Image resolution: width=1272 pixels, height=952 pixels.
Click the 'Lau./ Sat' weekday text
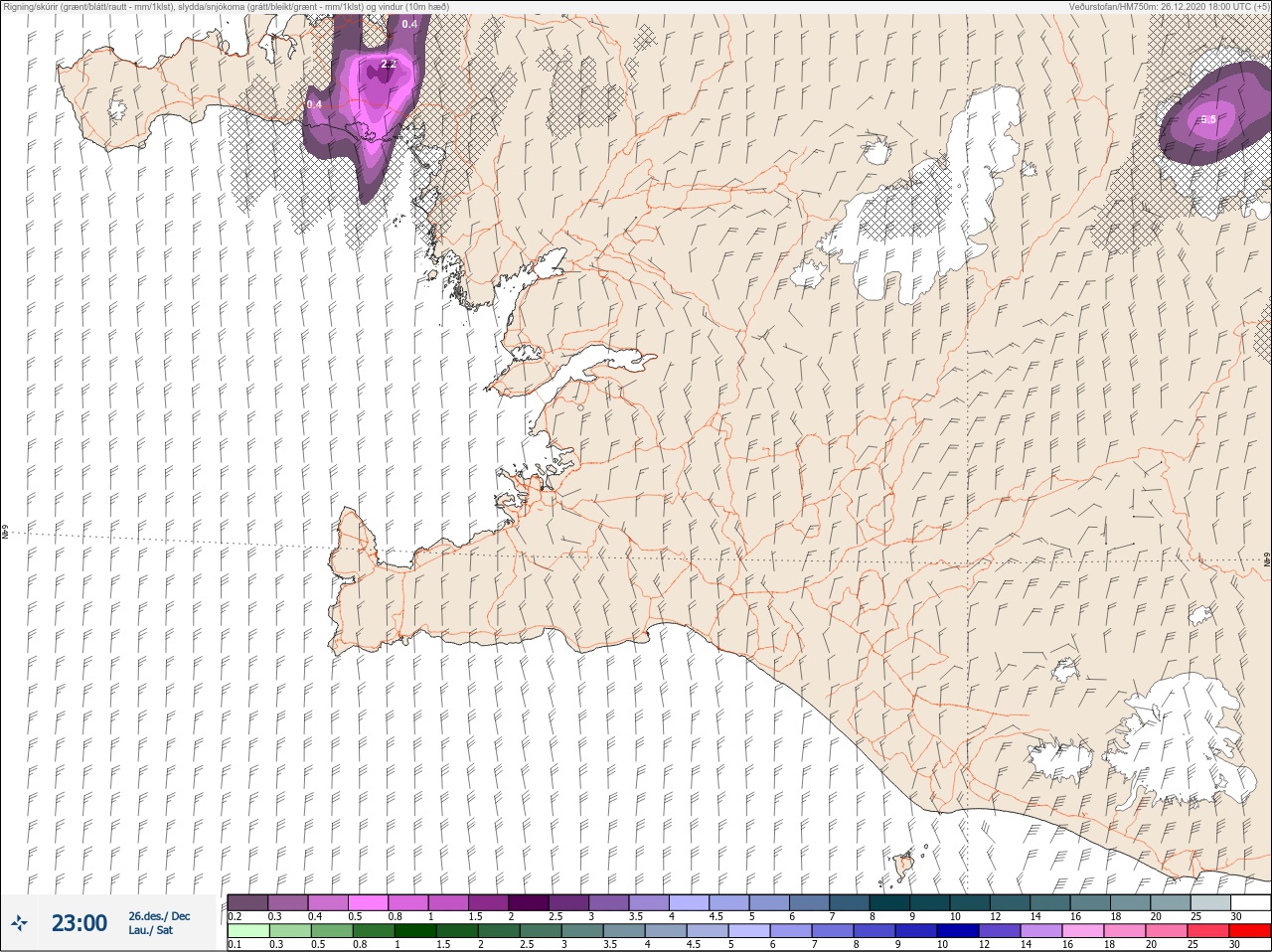(x=150, y=930)
